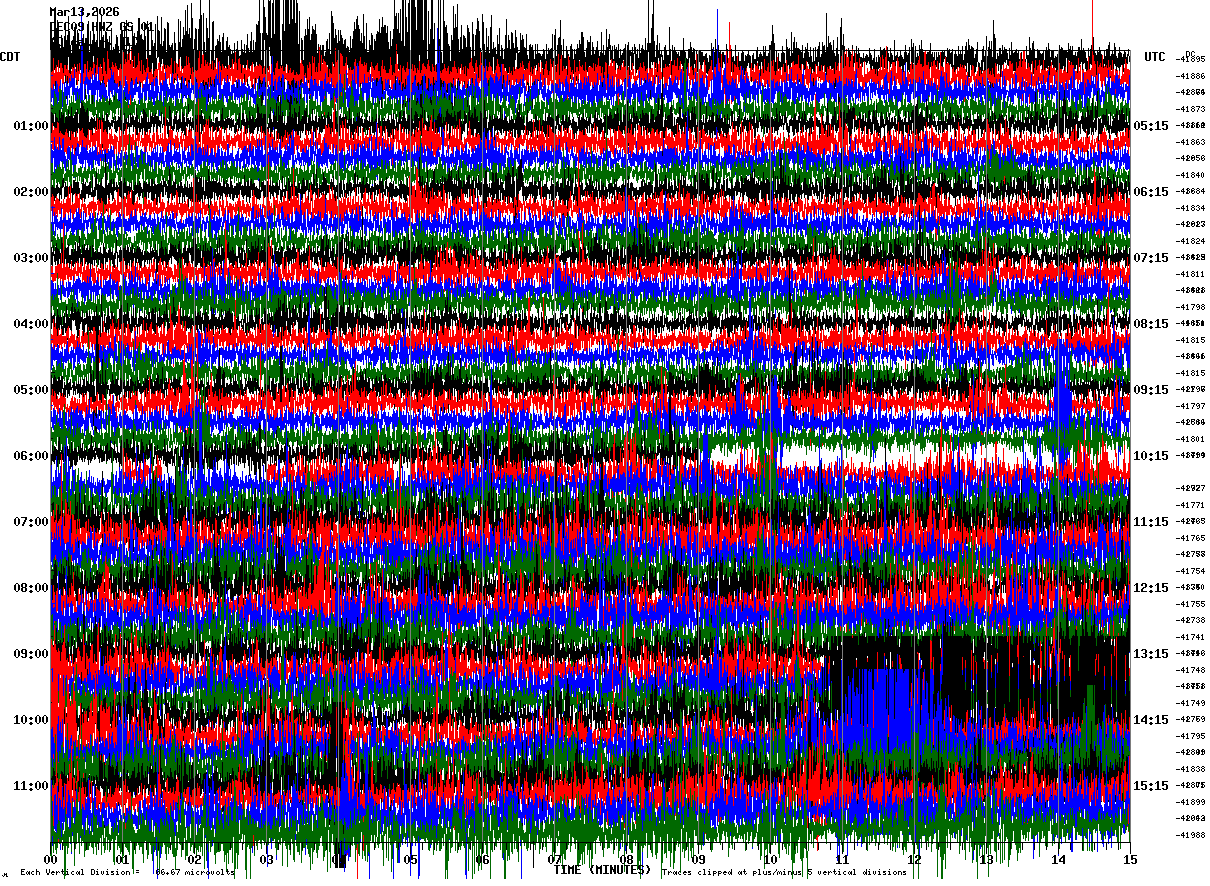Click the 06:15 UTC row label
This screenshot has height=886, width=1210.
point(1151,192)
